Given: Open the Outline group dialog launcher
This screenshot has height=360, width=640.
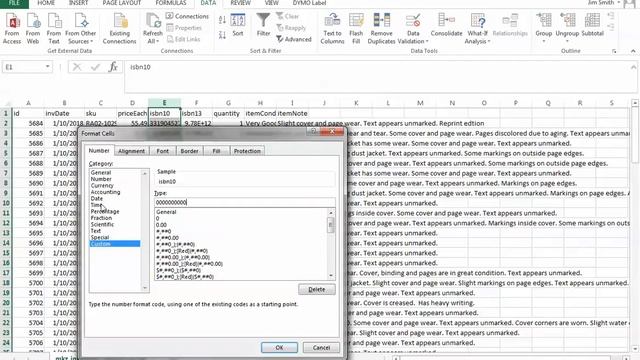Looking at the screenshot, I should (614, 51).
